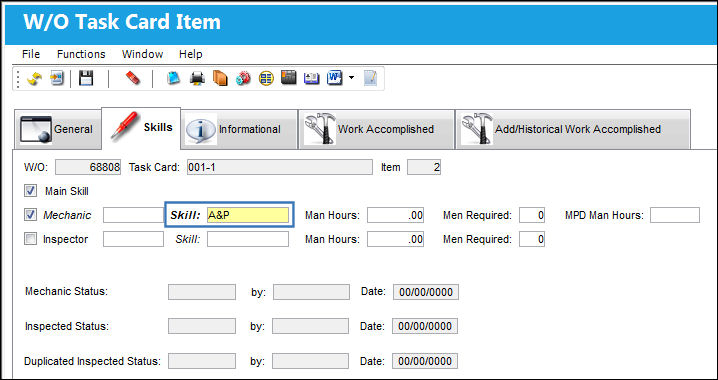Uncheck the Main Skill checkbox
Screen dimensions: 718x380
31,191
